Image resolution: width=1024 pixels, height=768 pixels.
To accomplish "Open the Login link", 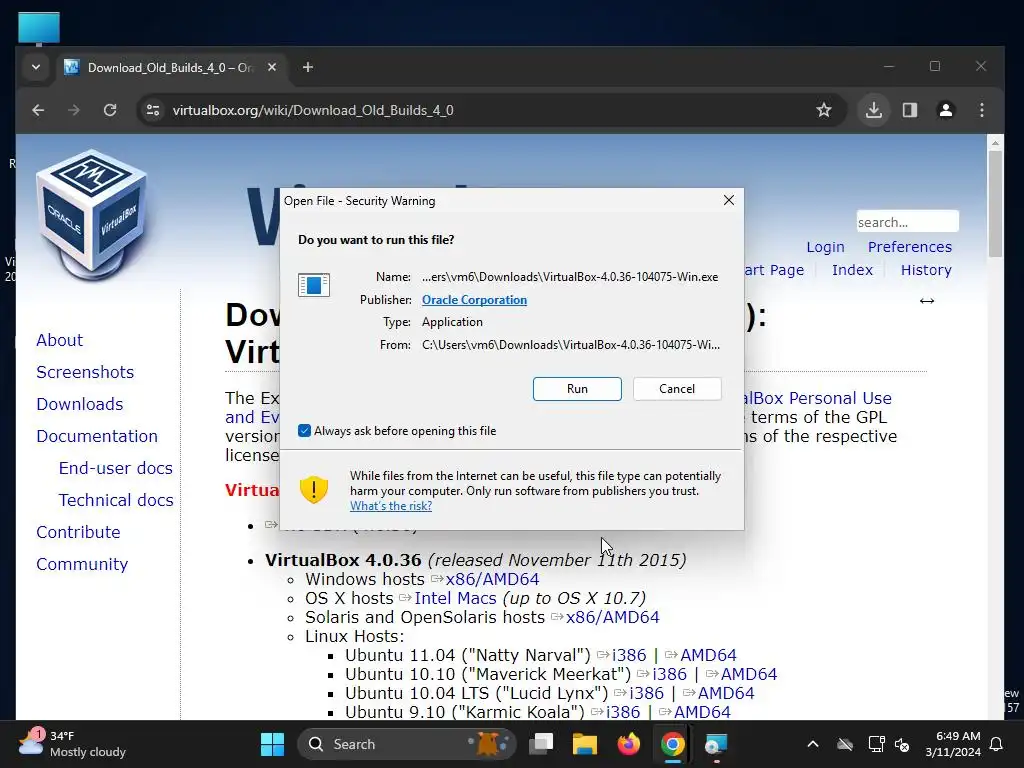I will coord(825,247).
